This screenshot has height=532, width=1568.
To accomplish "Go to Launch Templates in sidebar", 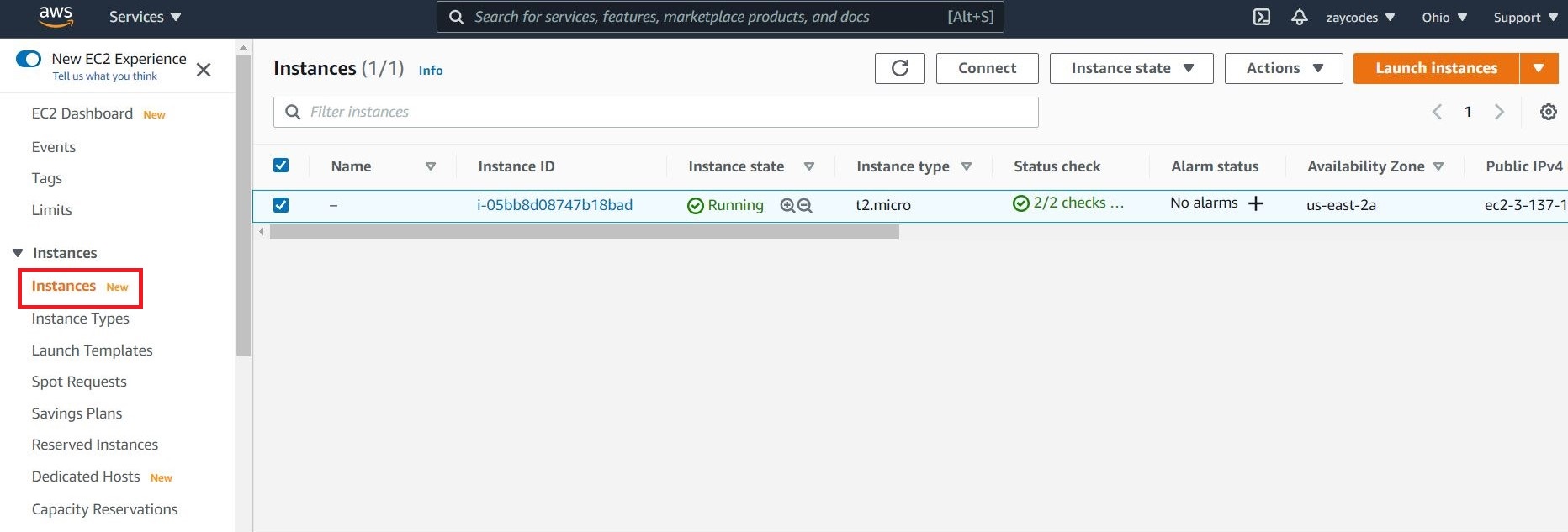I will tap(92, 350).
